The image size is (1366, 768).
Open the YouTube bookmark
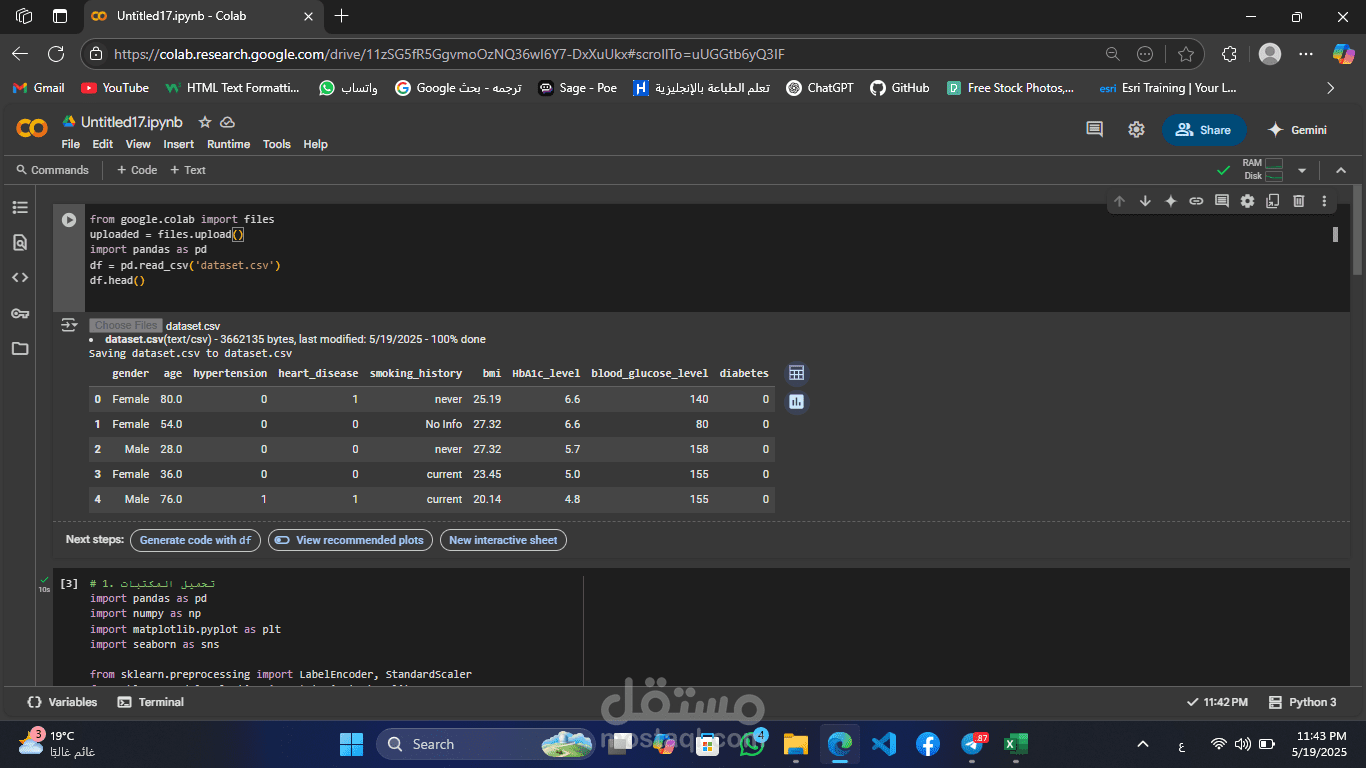115,88
